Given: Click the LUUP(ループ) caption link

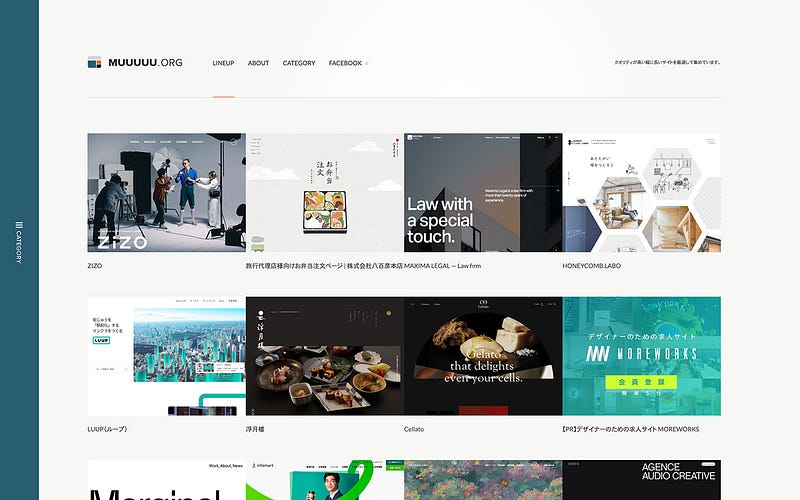Looking at the screenshot, I should coord(107,429).
